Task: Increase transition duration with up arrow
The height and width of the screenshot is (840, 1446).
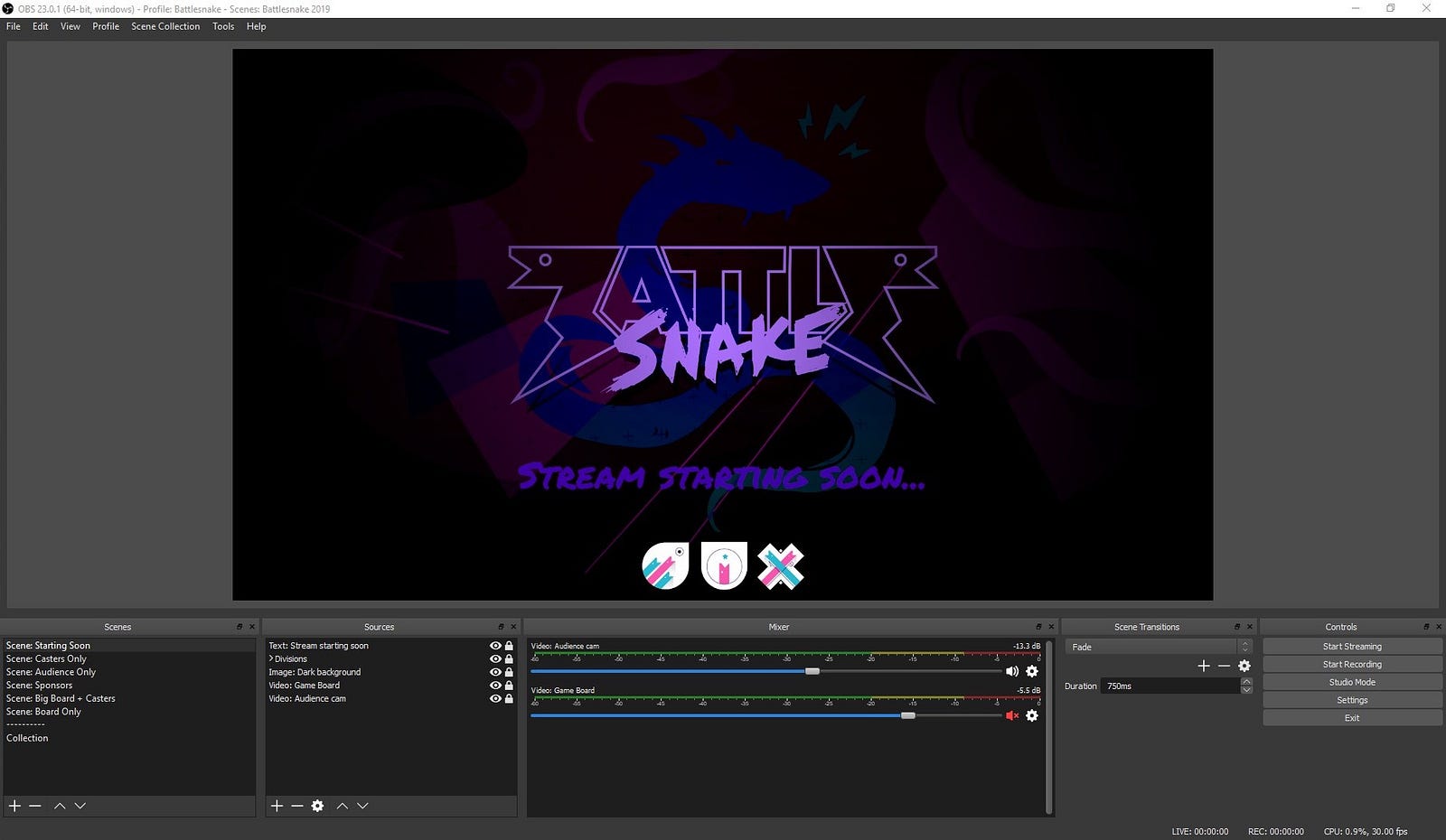Action: pyautogui.click(x=1246, y=682)
